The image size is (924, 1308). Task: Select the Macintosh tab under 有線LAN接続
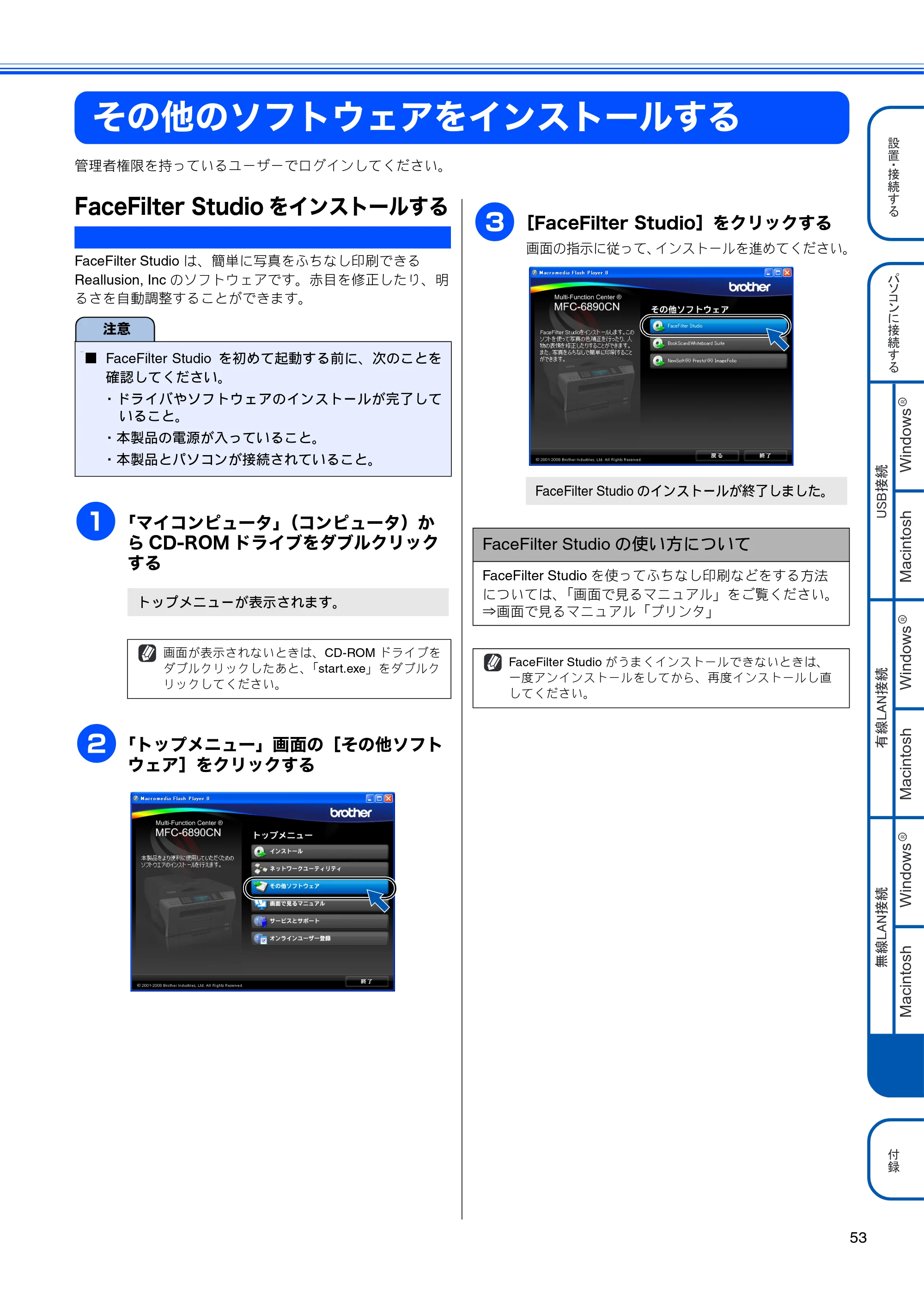coord(909,763)
